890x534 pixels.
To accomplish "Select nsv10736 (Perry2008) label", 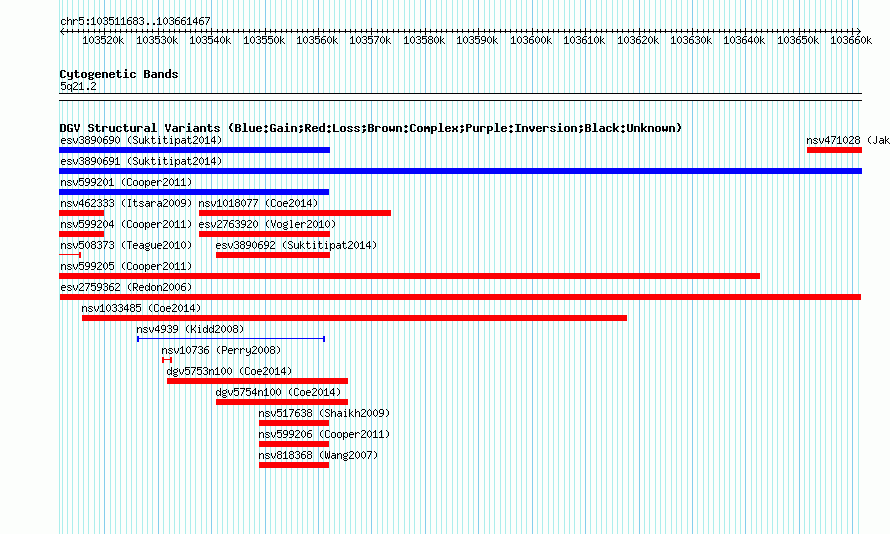I will tap(221, 350).
